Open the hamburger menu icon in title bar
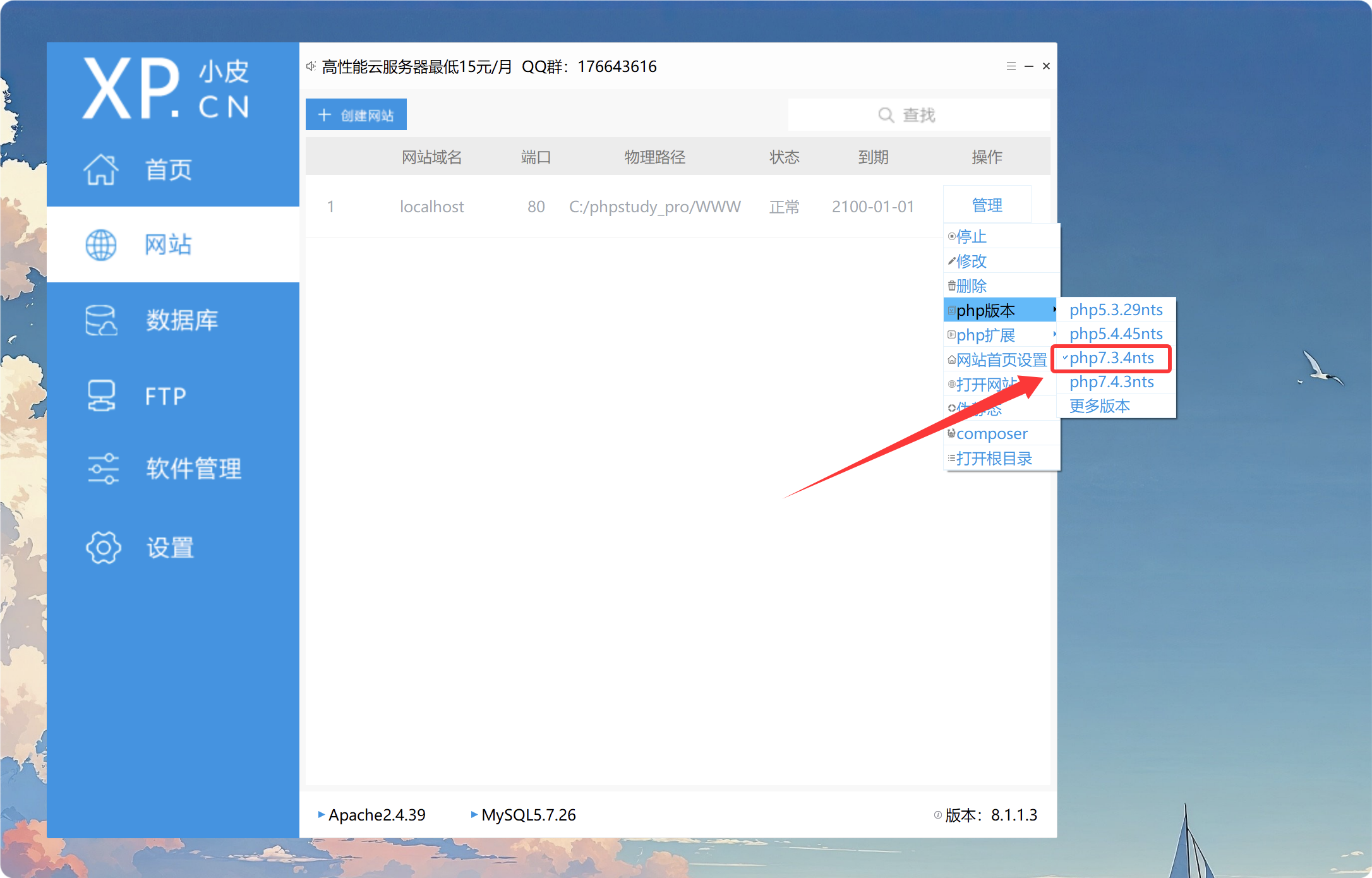Image resolution: width=1372 pixels, height=878 pixels. coord(1011,66)
